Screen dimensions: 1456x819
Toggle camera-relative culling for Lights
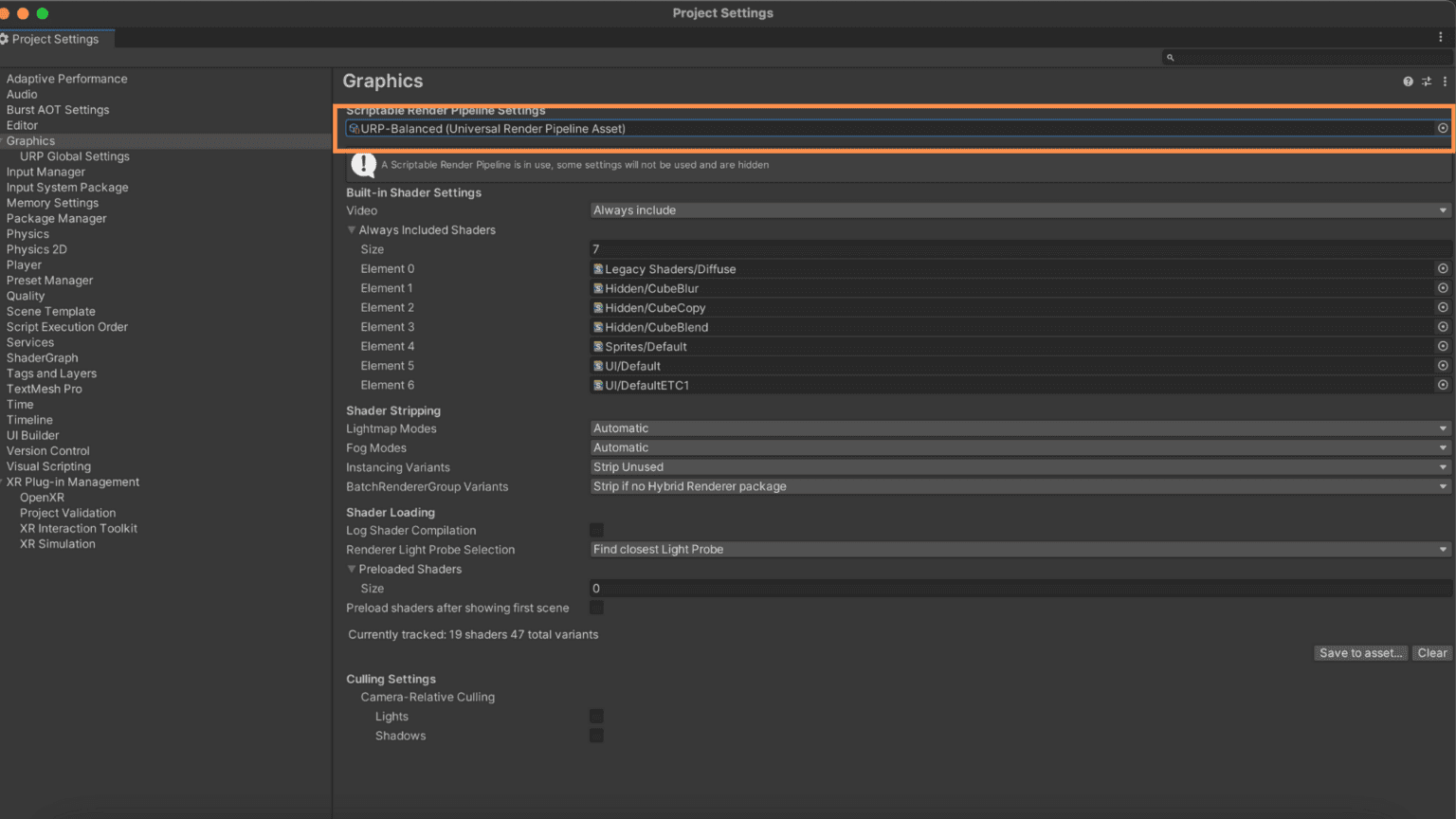click(x=596, y=716)
